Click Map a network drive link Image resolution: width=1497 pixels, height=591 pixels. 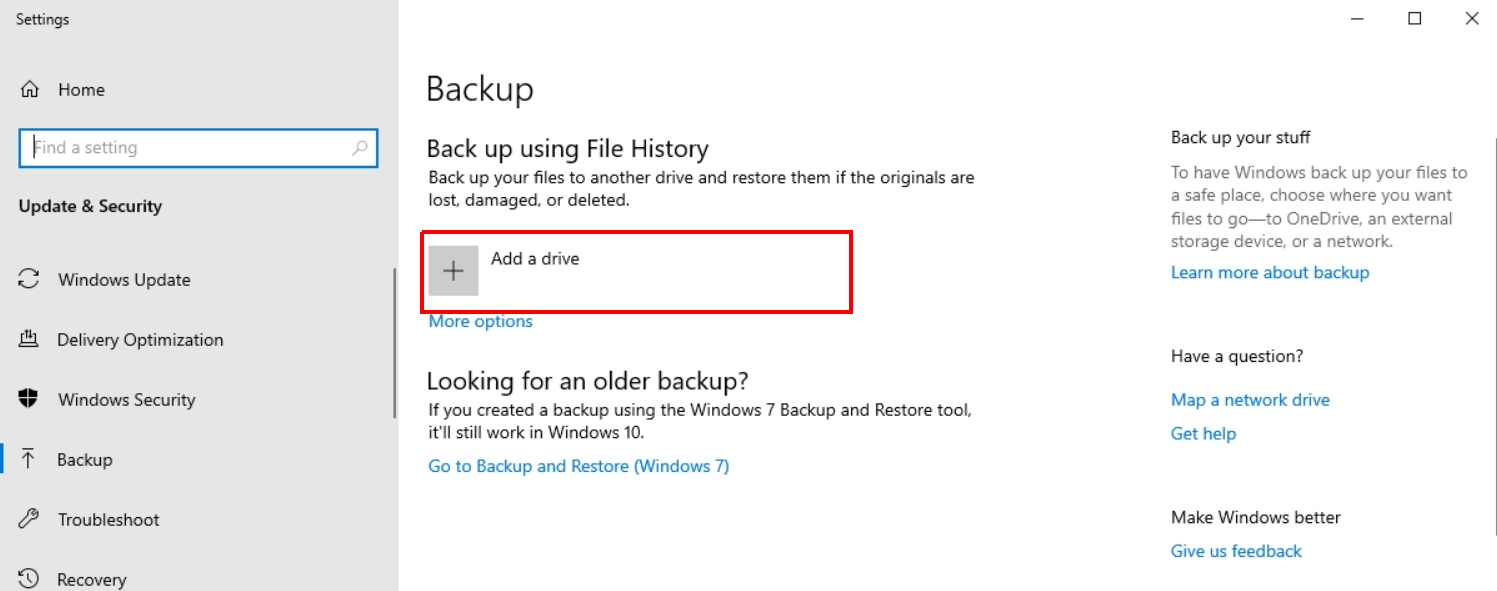click(1250, 400)
